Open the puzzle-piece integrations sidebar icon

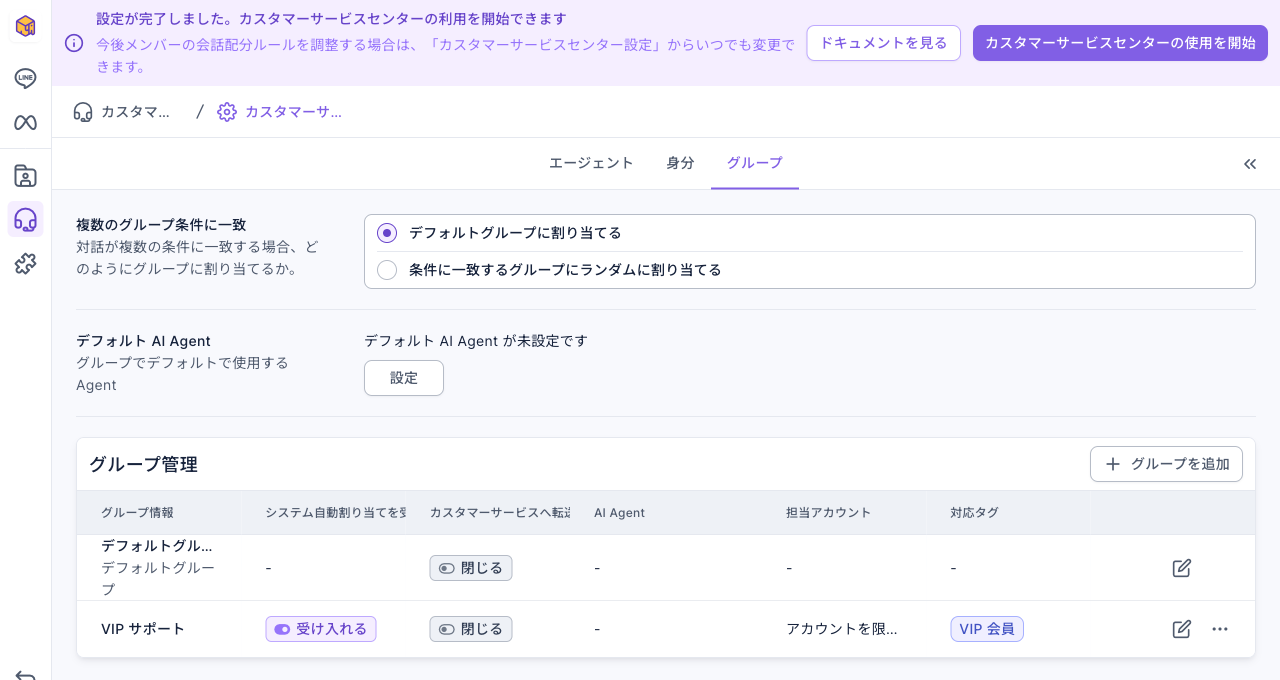point(25,264)
